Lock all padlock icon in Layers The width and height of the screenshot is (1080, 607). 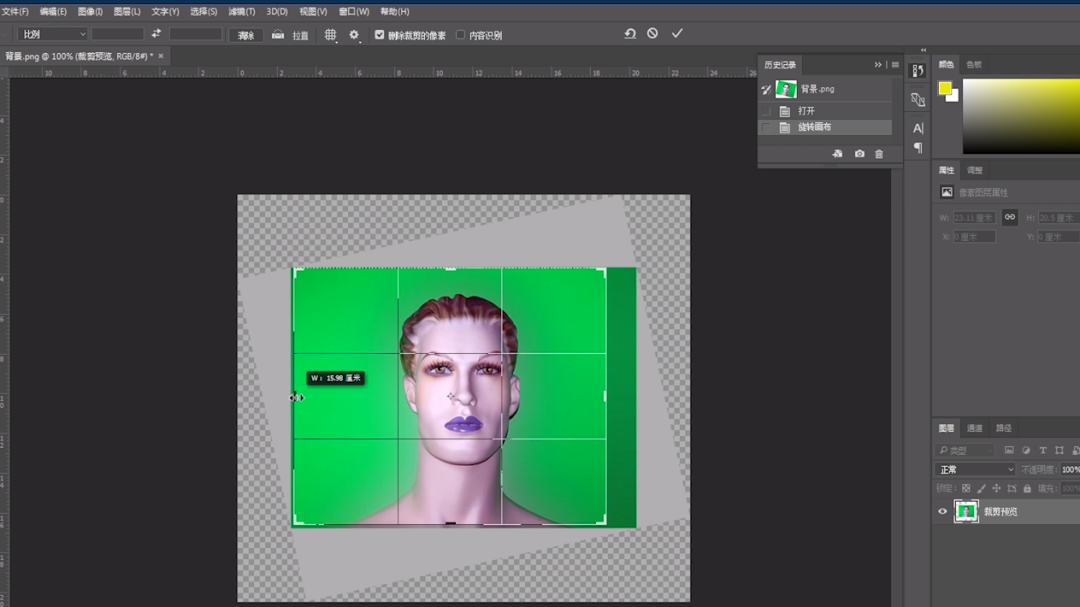click(x=1027, y=488)
